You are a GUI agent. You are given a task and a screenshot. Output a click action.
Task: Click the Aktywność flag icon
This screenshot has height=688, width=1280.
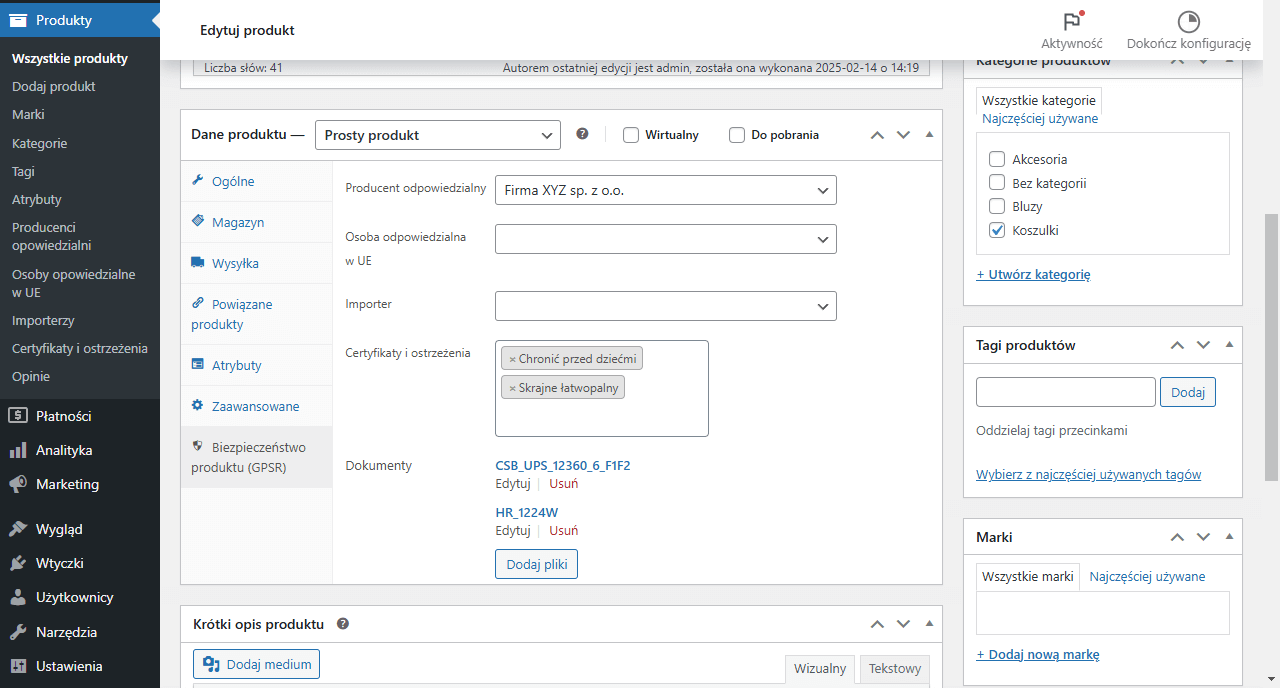[x=1072, y=22]
